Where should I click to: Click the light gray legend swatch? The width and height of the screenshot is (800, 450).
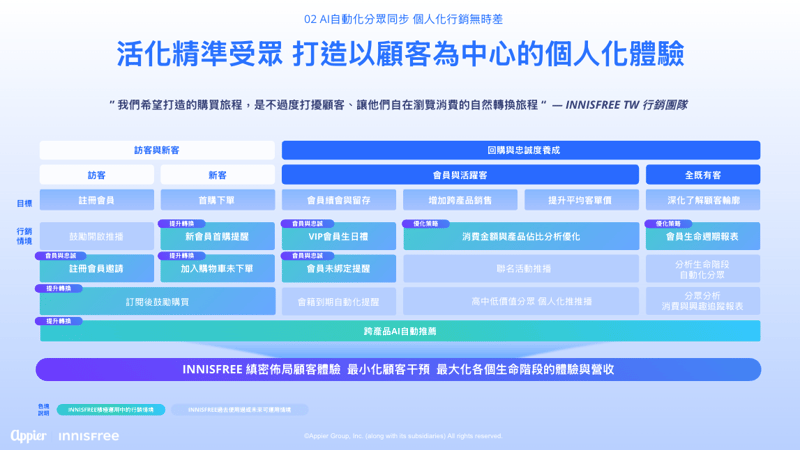click(239, 409)
